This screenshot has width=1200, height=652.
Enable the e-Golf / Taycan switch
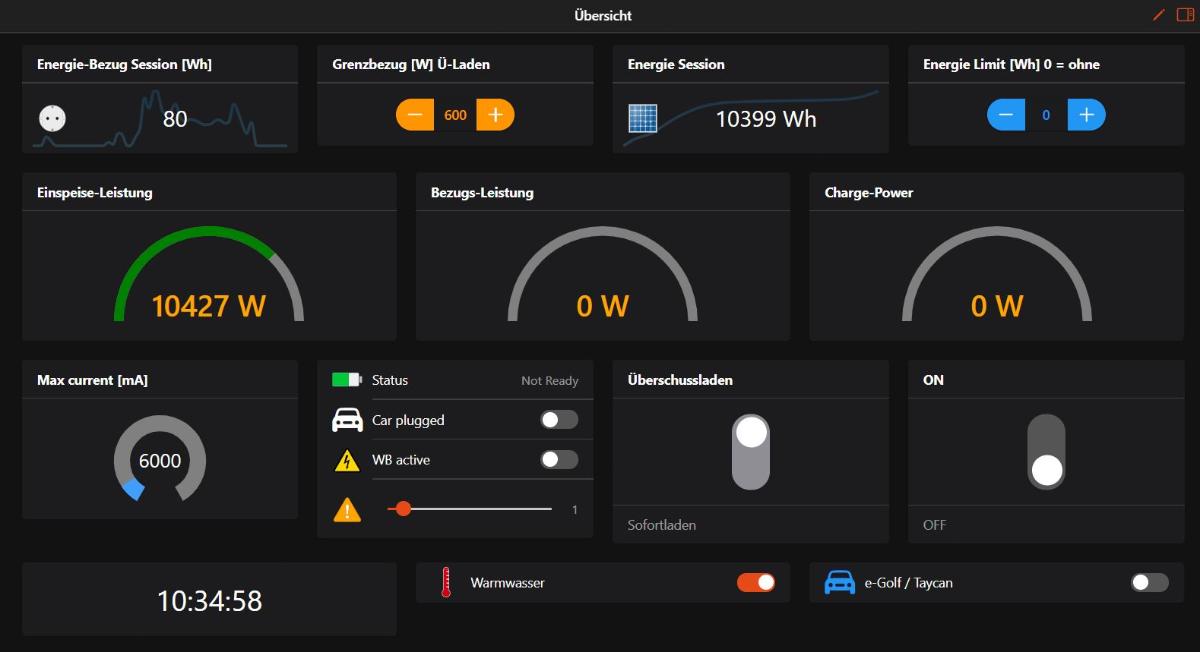(x=1149, y=582)
